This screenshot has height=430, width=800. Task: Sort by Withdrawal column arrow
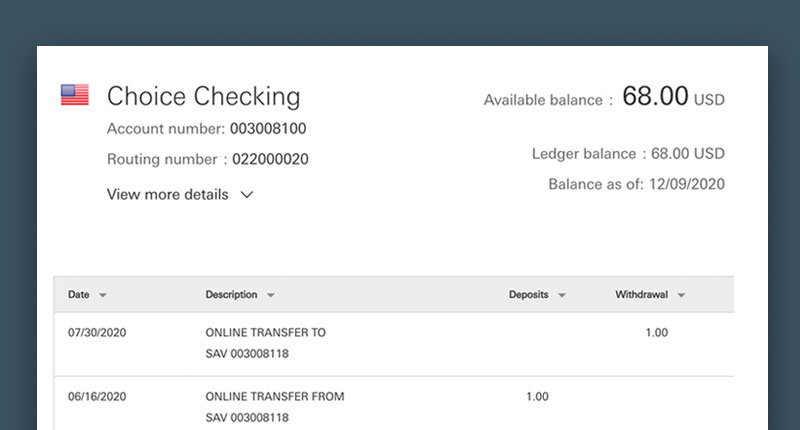[681, 295]
